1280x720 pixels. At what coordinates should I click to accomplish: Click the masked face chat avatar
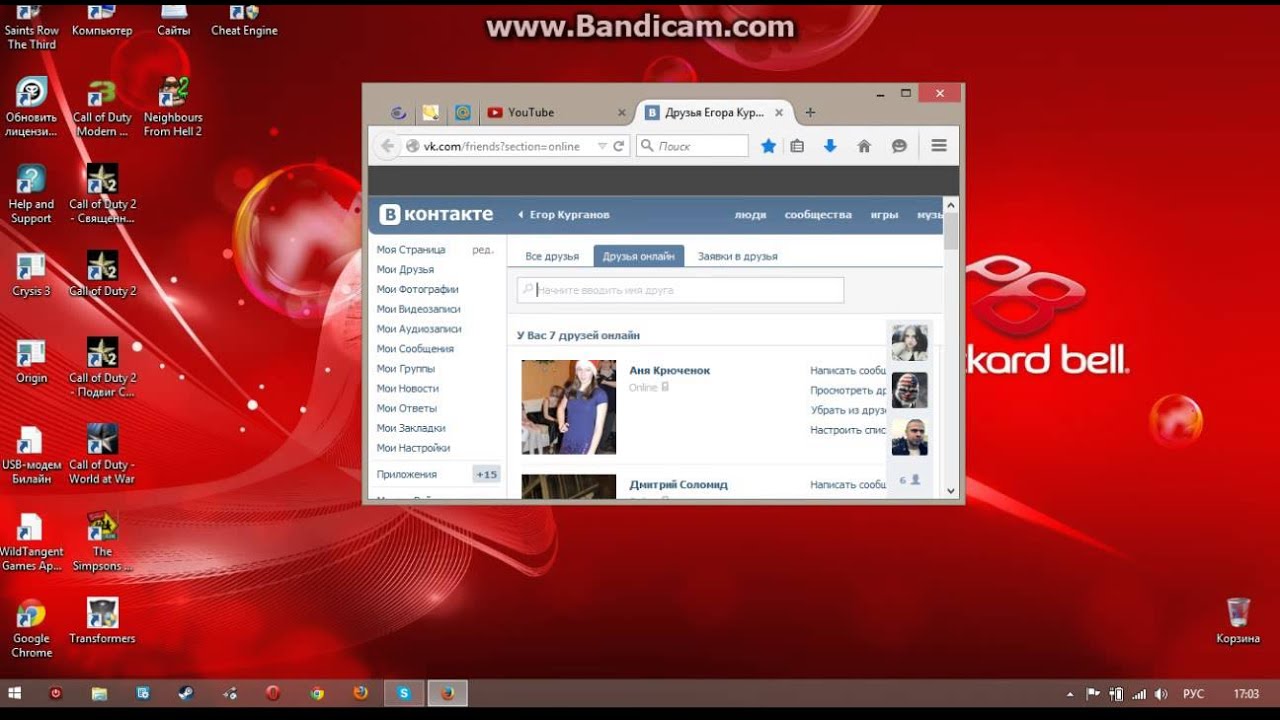coord(909,390)
